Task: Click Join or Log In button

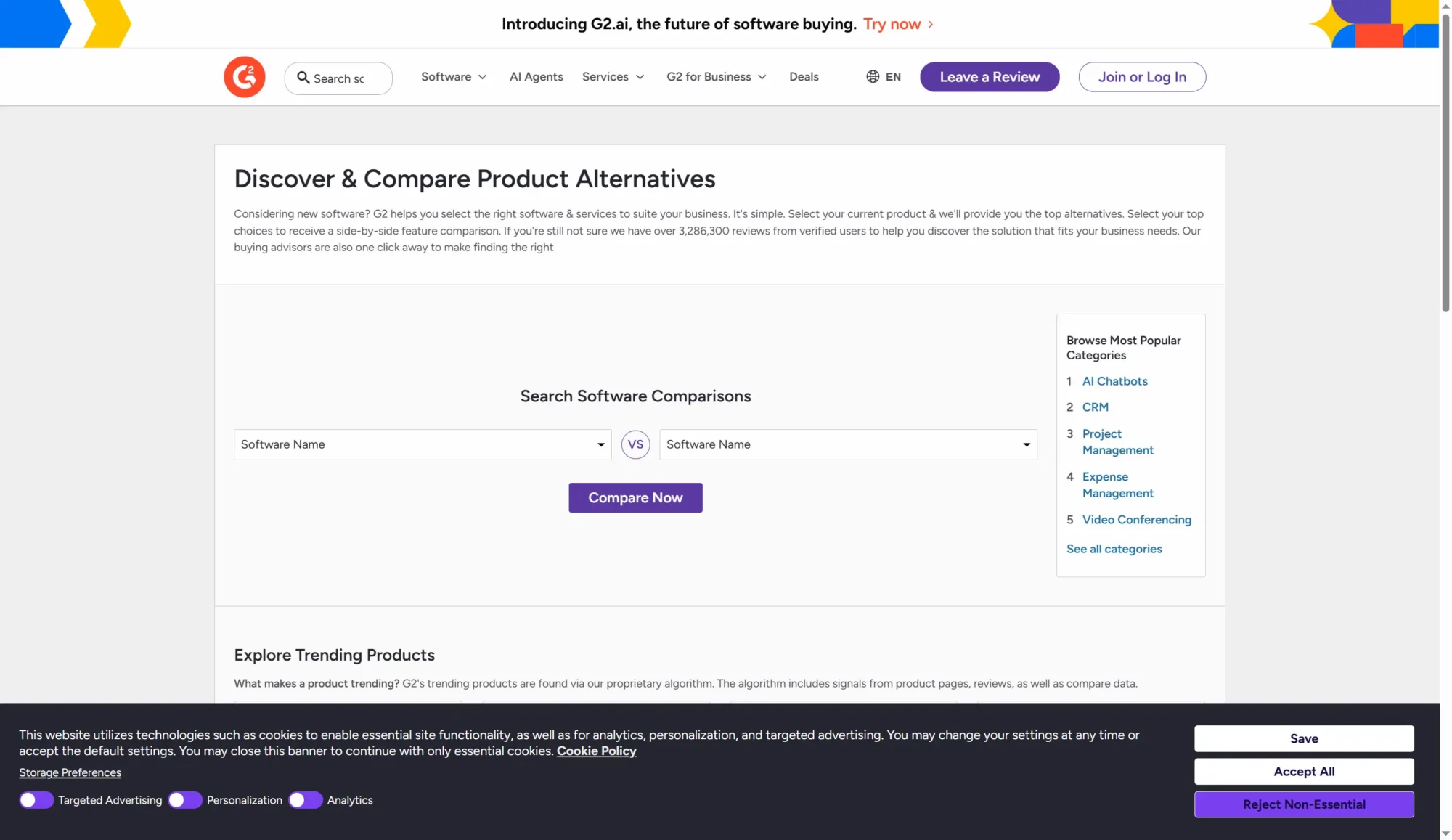Action: coord(1142,77)
